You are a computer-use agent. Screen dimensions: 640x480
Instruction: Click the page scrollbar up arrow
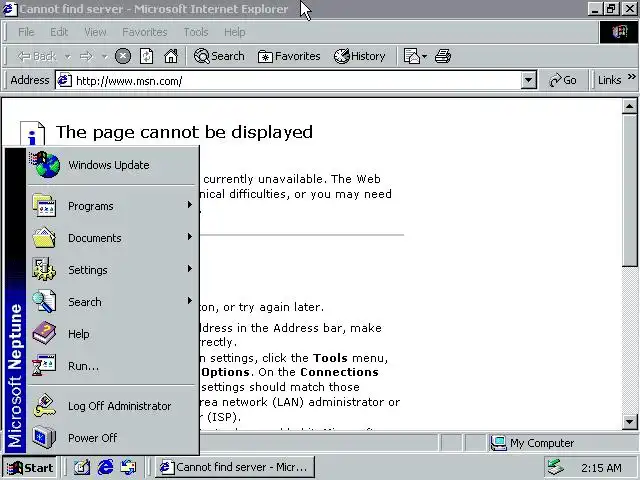pyautogui.click(x=629, y=107)
